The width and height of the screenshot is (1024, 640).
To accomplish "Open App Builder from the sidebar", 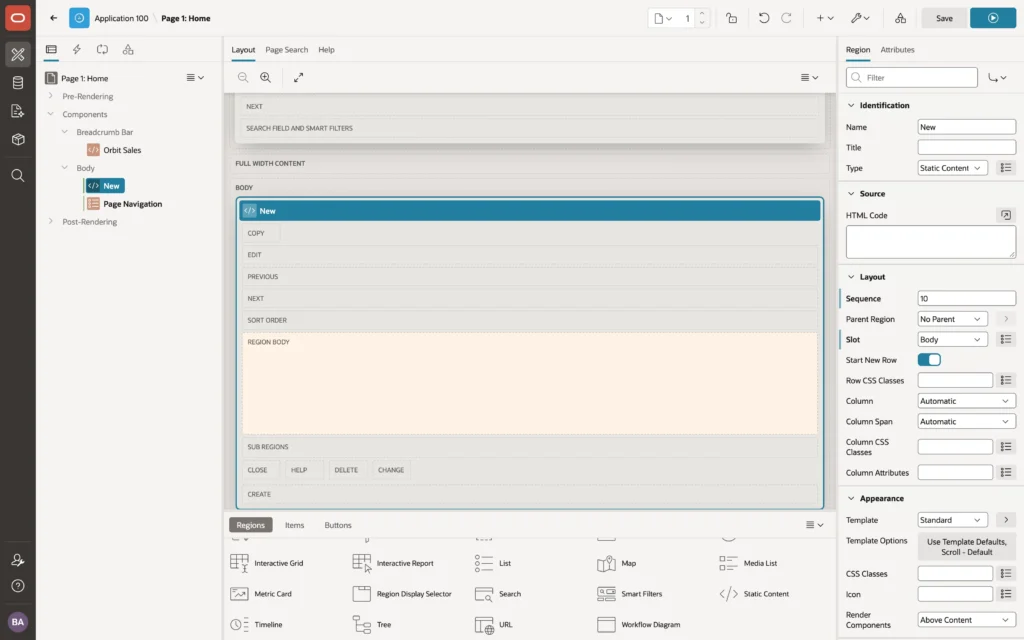I will (x=18, y=54).
